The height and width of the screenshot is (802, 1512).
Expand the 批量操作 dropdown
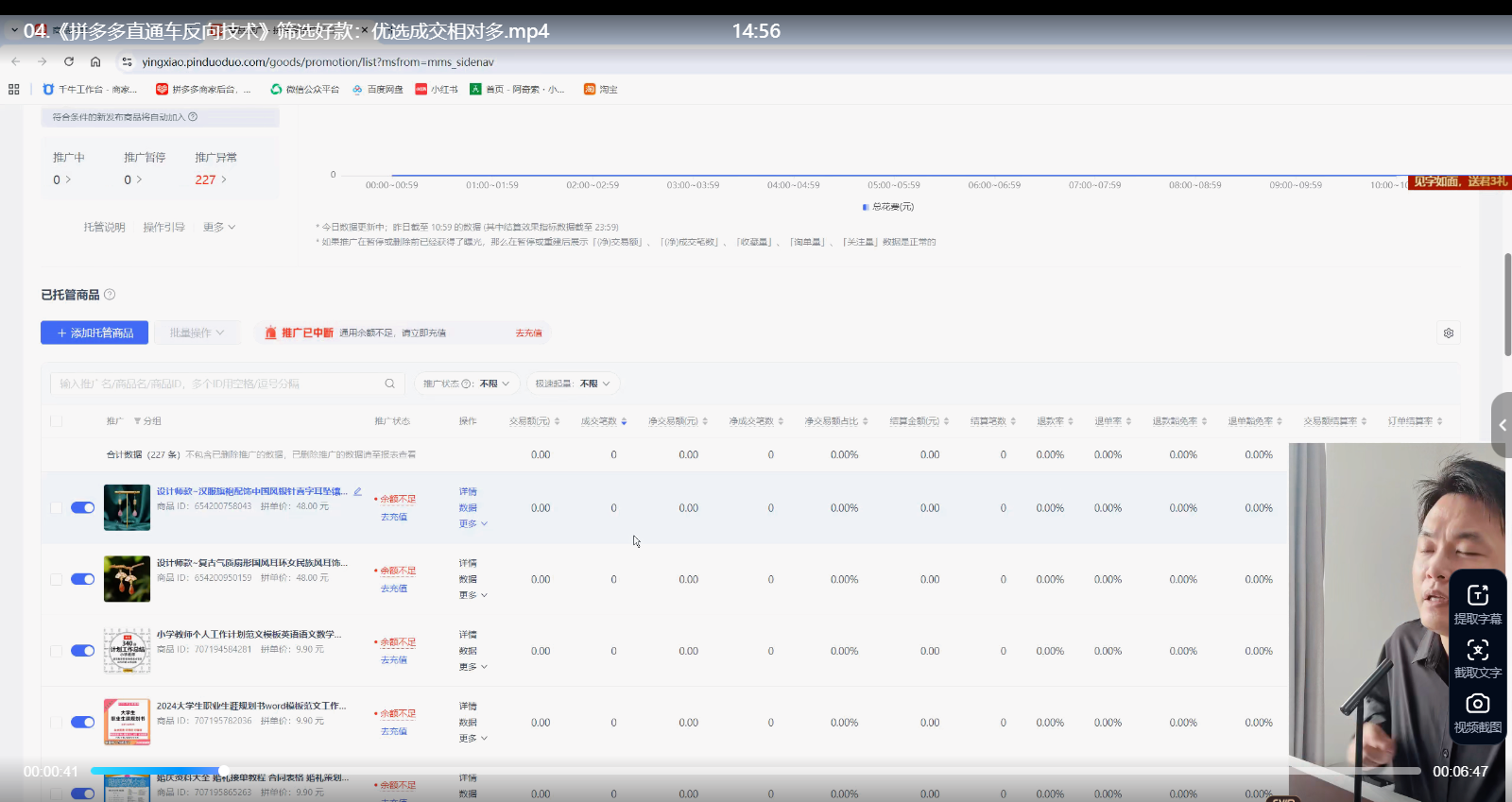[197, 333]
